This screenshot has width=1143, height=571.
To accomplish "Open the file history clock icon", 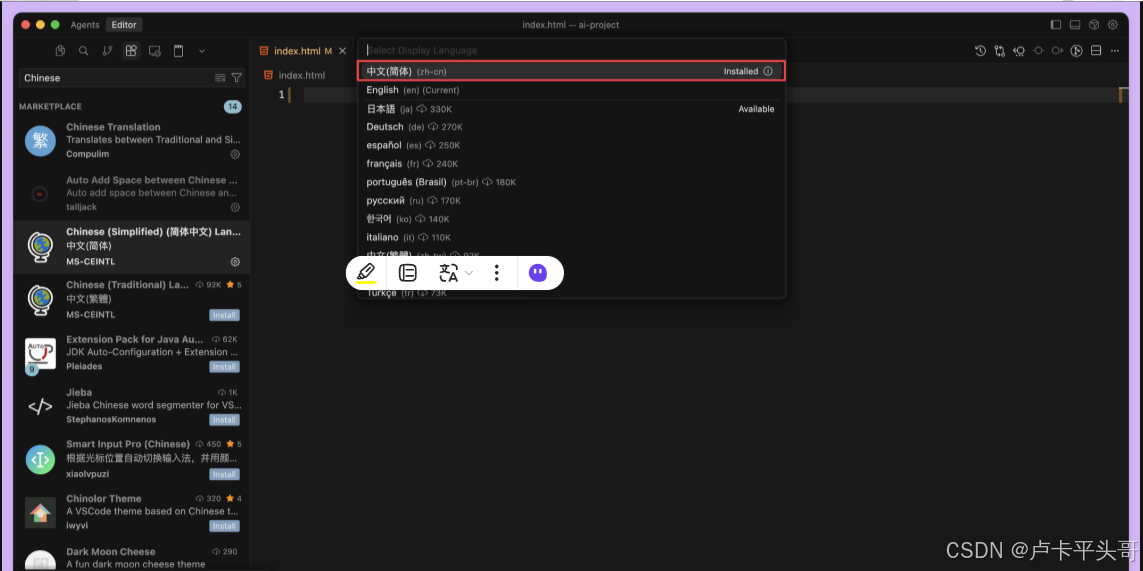I will 980,51.
